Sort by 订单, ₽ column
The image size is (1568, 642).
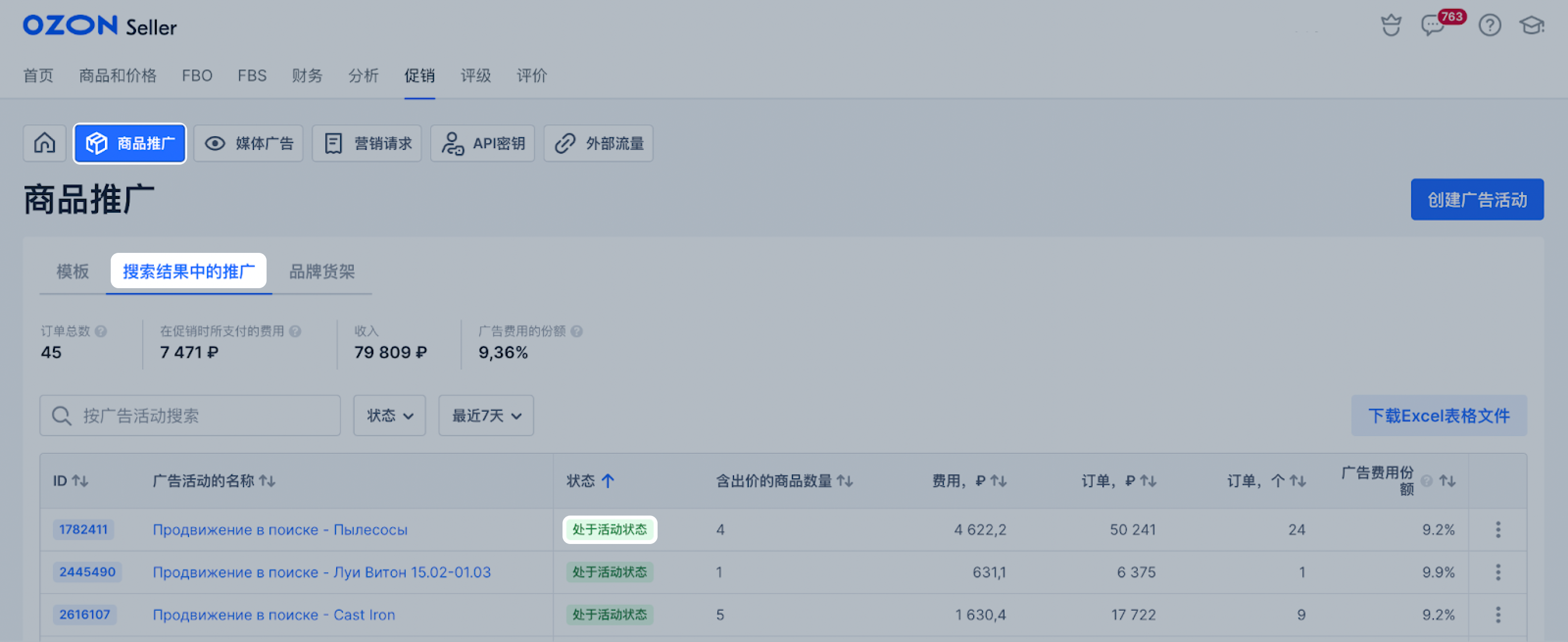point(1148,481)
